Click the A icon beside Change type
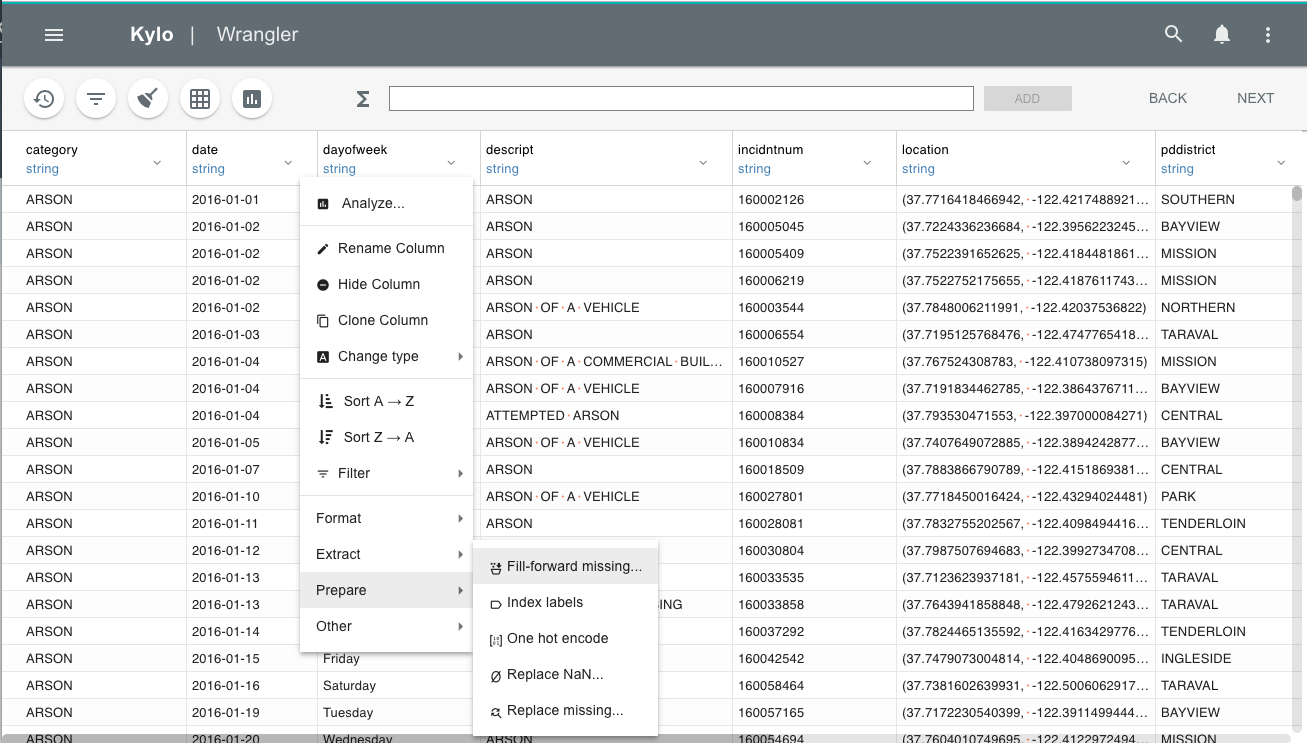This screenshot has height=743, width=1307. 323,357
